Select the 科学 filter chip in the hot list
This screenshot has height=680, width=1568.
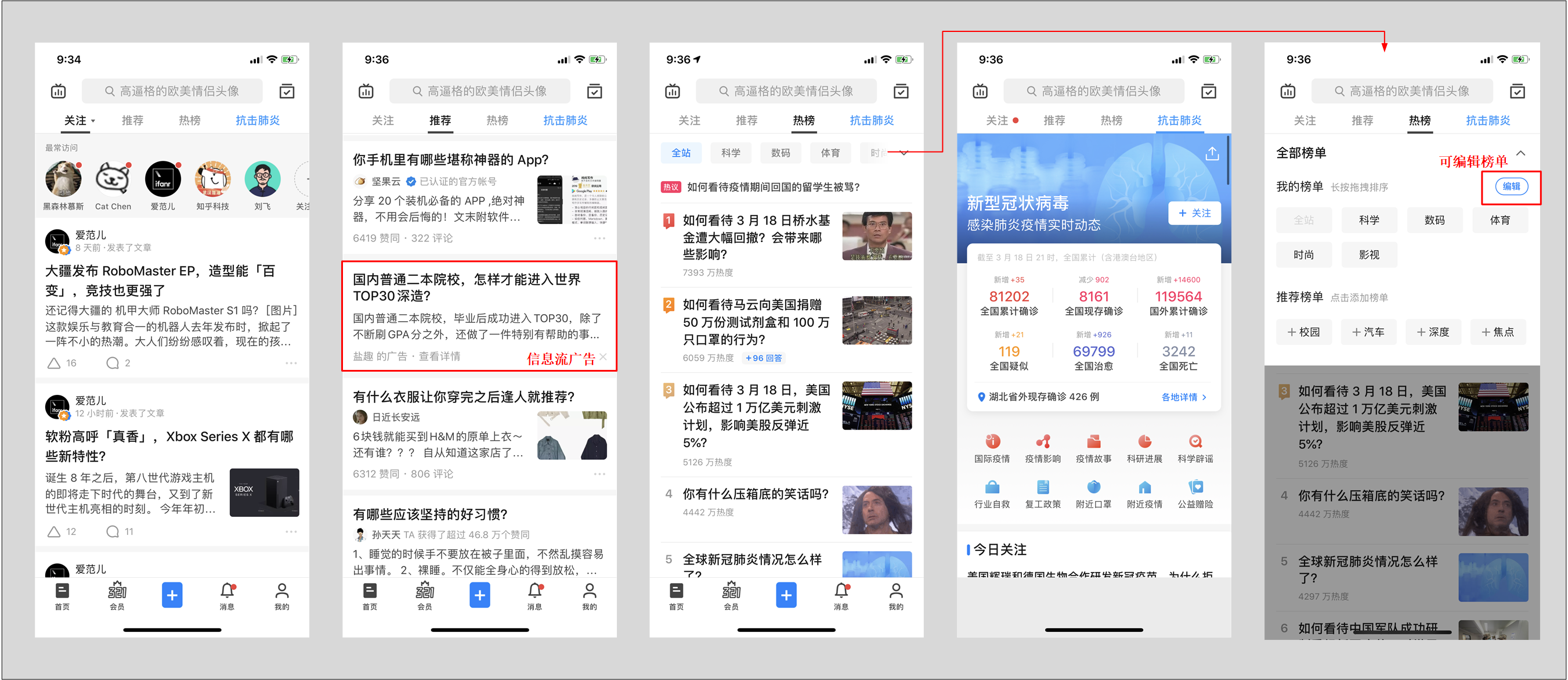point(731,153)
